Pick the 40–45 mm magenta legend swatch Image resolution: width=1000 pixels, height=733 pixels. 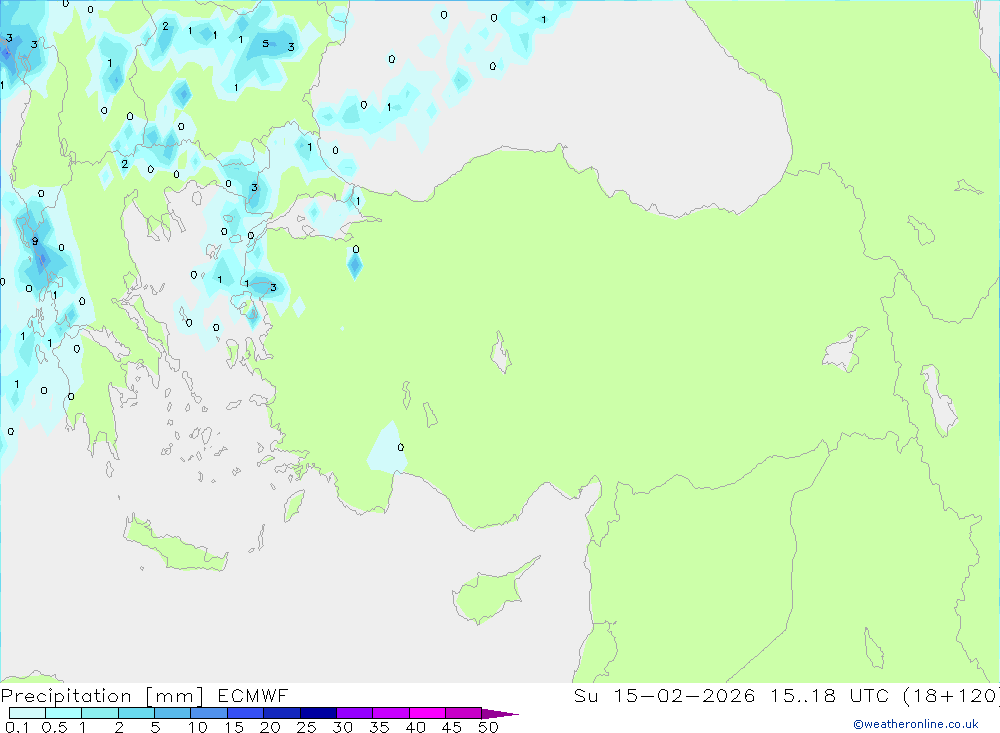point(427,713)
